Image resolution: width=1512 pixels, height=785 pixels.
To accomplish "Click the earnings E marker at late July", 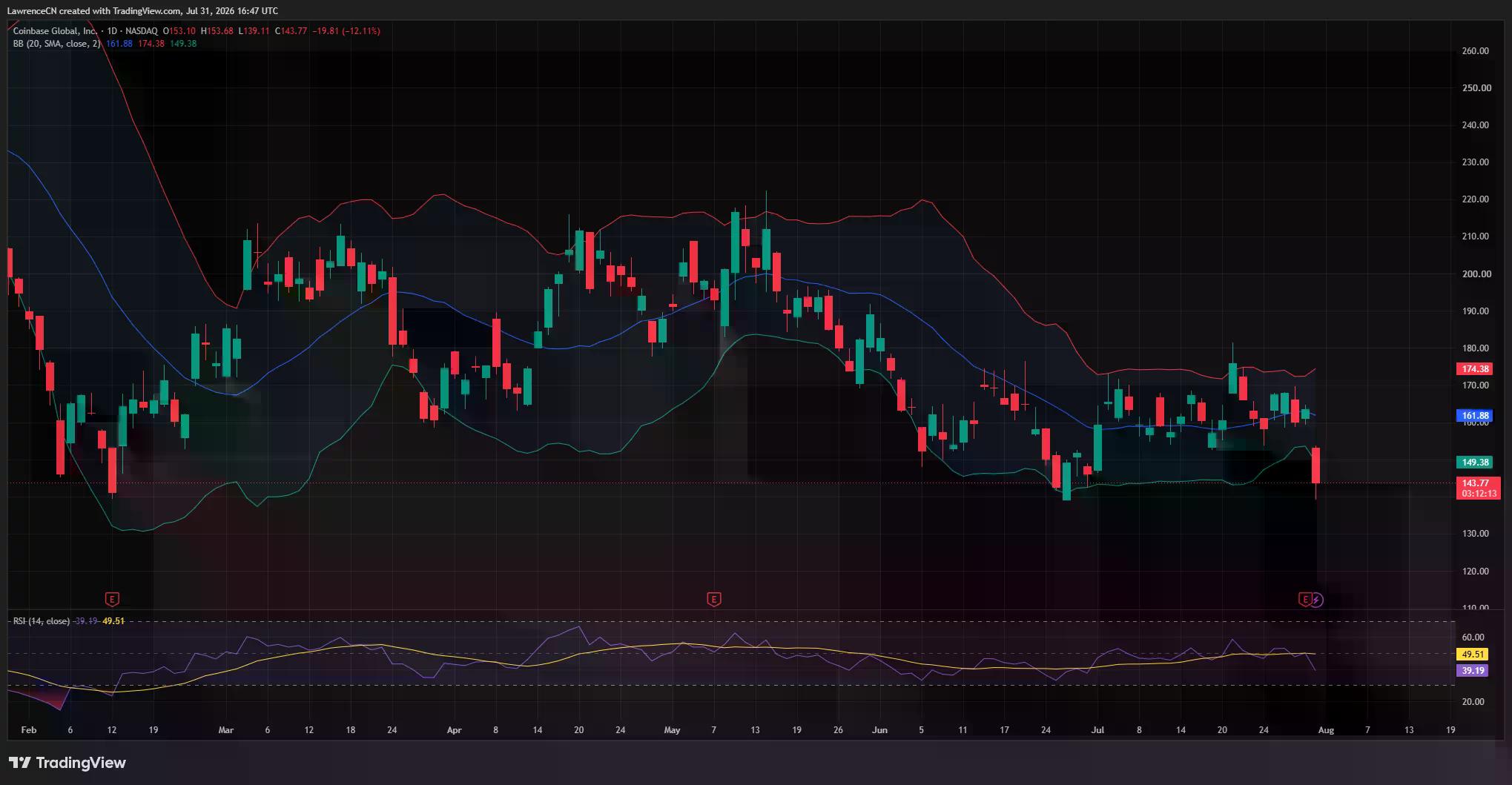I will [1305, 599].
